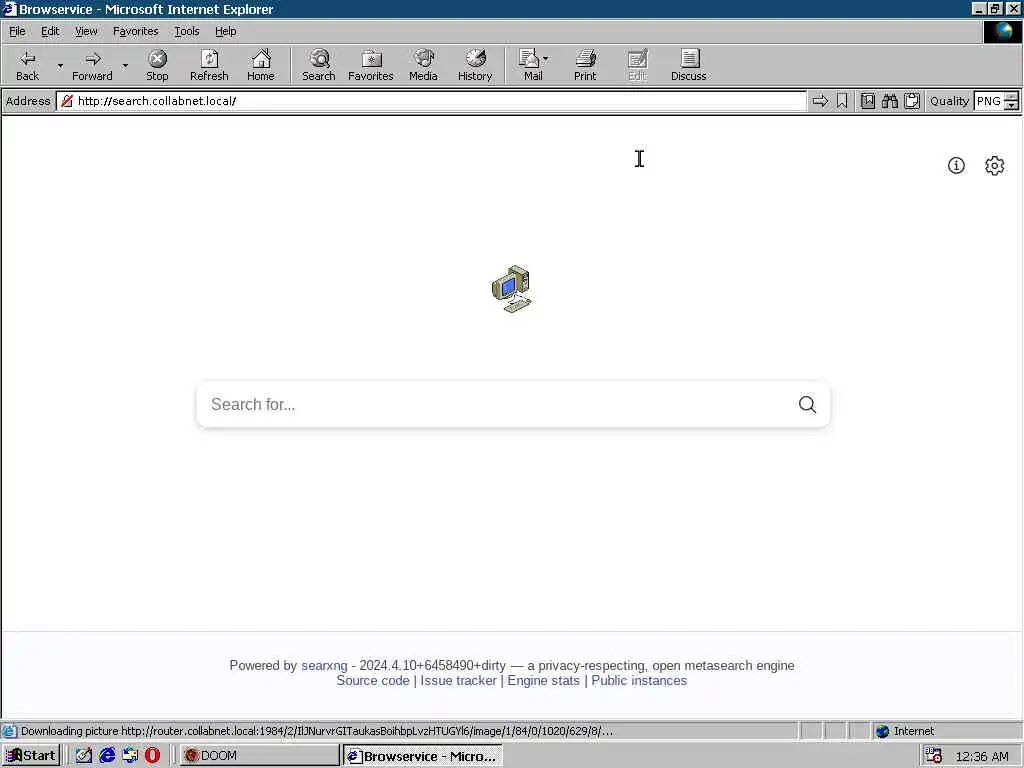The image size is (1024, 768).
Task: Click the magnifier search submit button
Action: (807, 404)
